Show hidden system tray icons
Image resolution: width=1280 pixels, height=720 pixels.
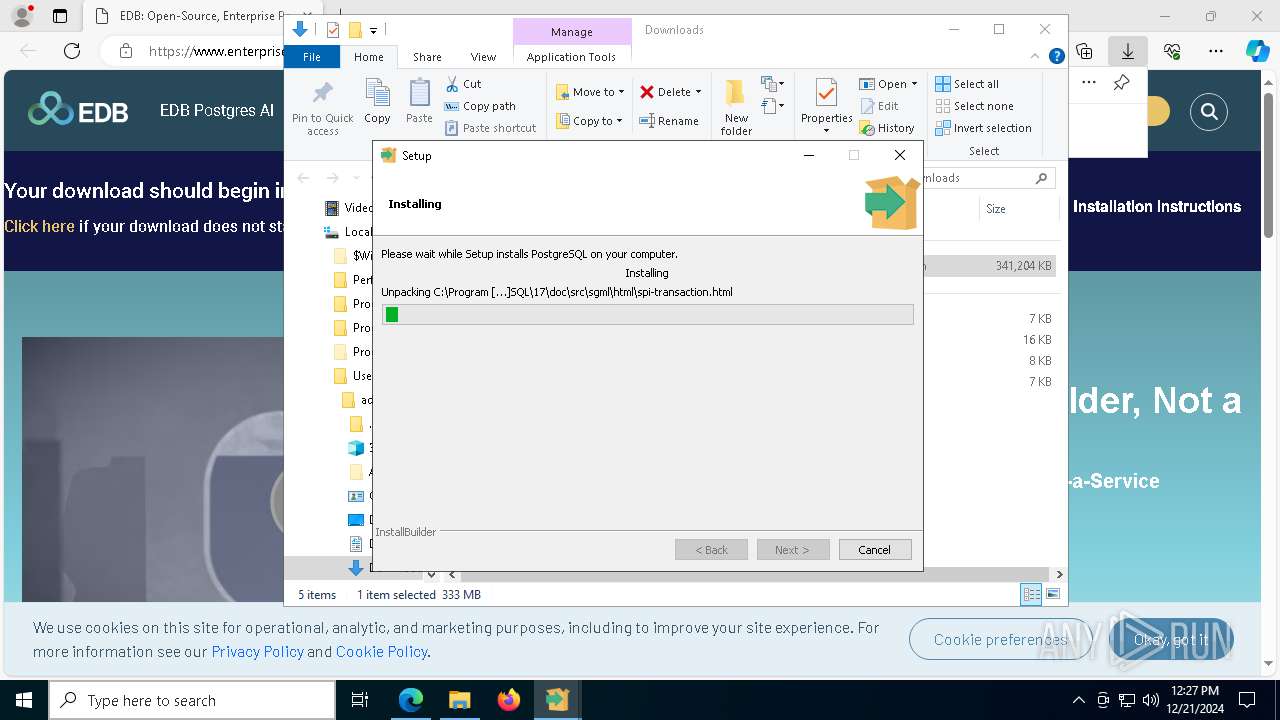coord(1078,700)
